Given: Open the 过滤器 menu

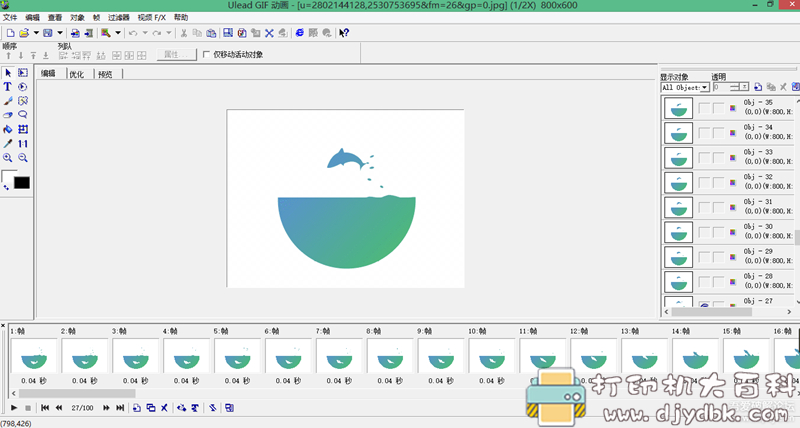Looking at the screenshot, I should [118, 17].
